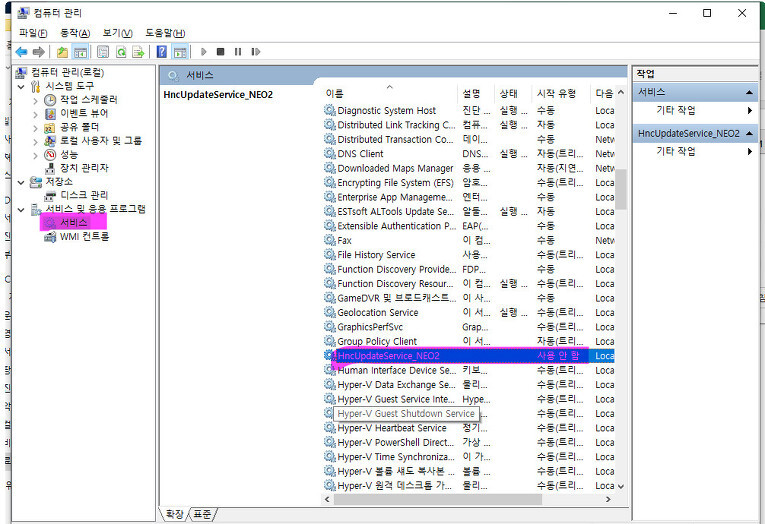Sort services by 시작 유형 column header
The image size is (765, 524).
click(556, 93)
